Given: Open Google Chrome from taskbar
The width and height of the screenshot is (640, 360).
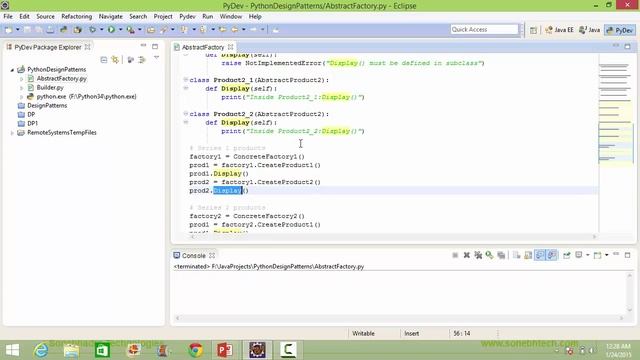Looking at the screenshot, I should coord(196,350).
